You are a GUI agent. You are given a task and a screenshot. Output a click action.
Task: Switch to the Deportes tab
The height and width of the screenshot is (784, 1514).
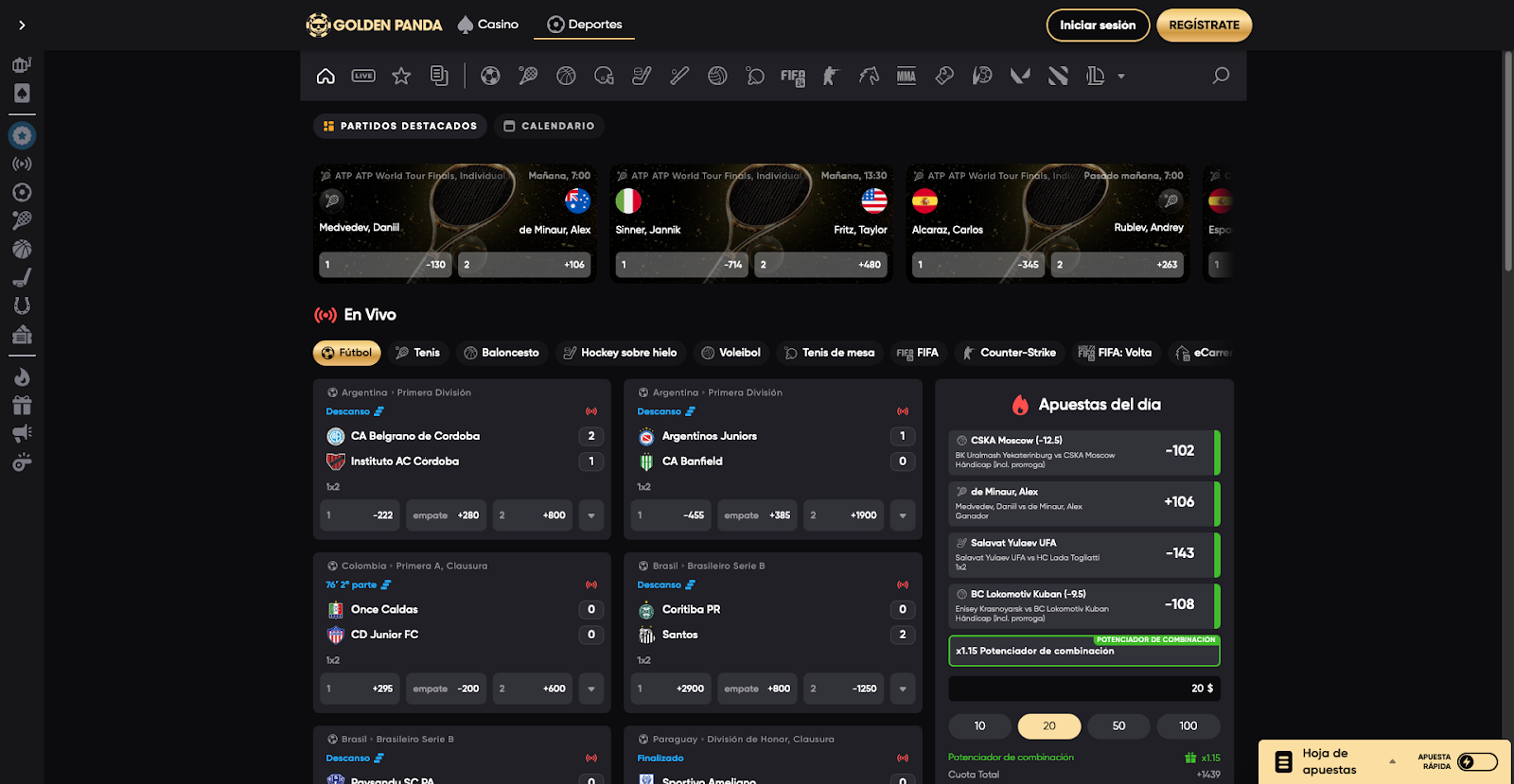click(x=585, y=25)
